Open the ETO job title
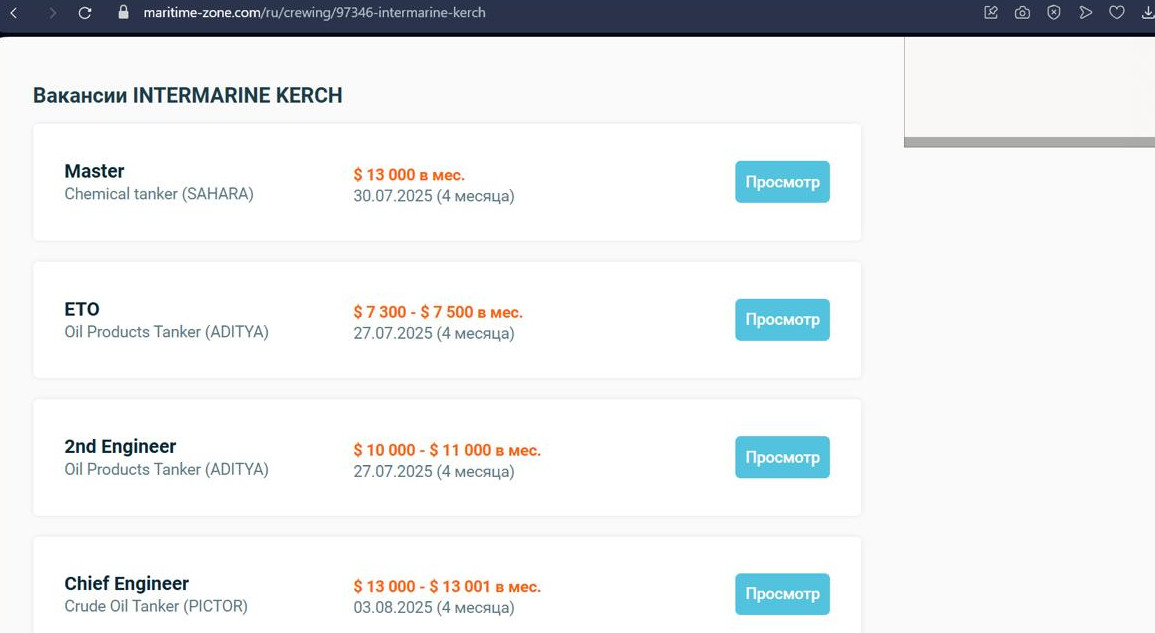This screenshot has width=1155, height=633. click(x=82, y=309)
